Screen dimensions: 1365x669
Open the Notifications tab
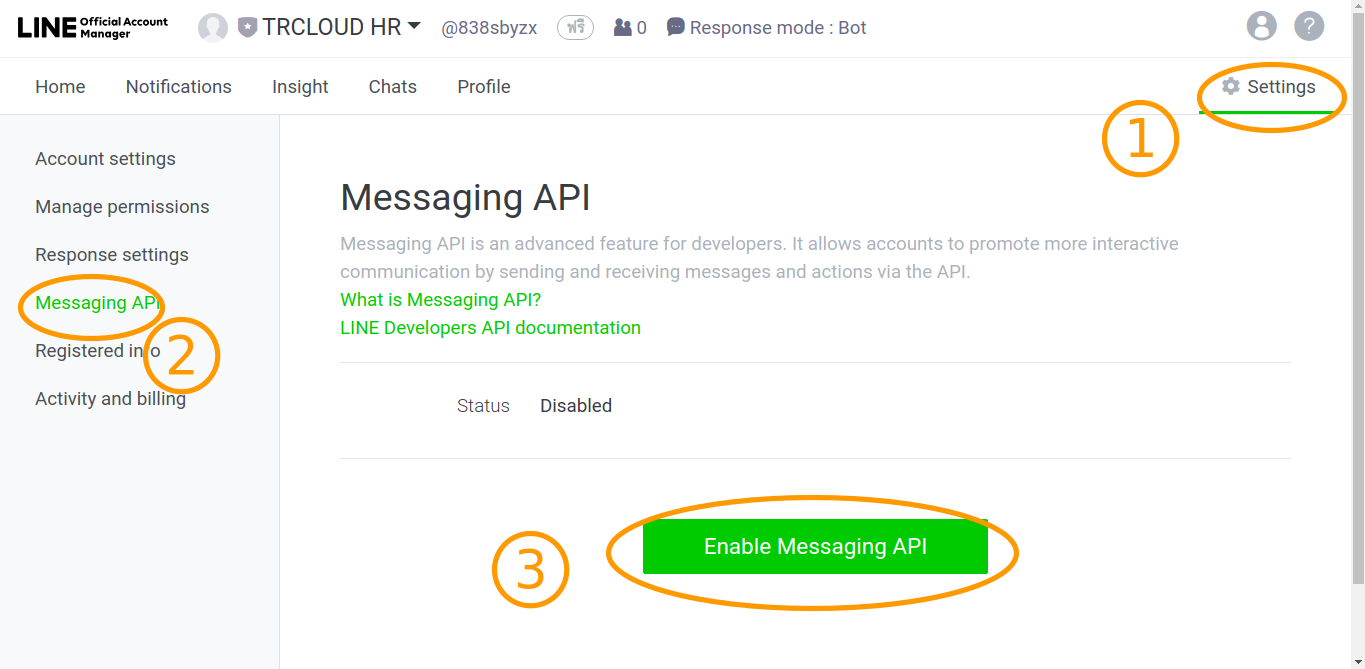tap(179, 87)
